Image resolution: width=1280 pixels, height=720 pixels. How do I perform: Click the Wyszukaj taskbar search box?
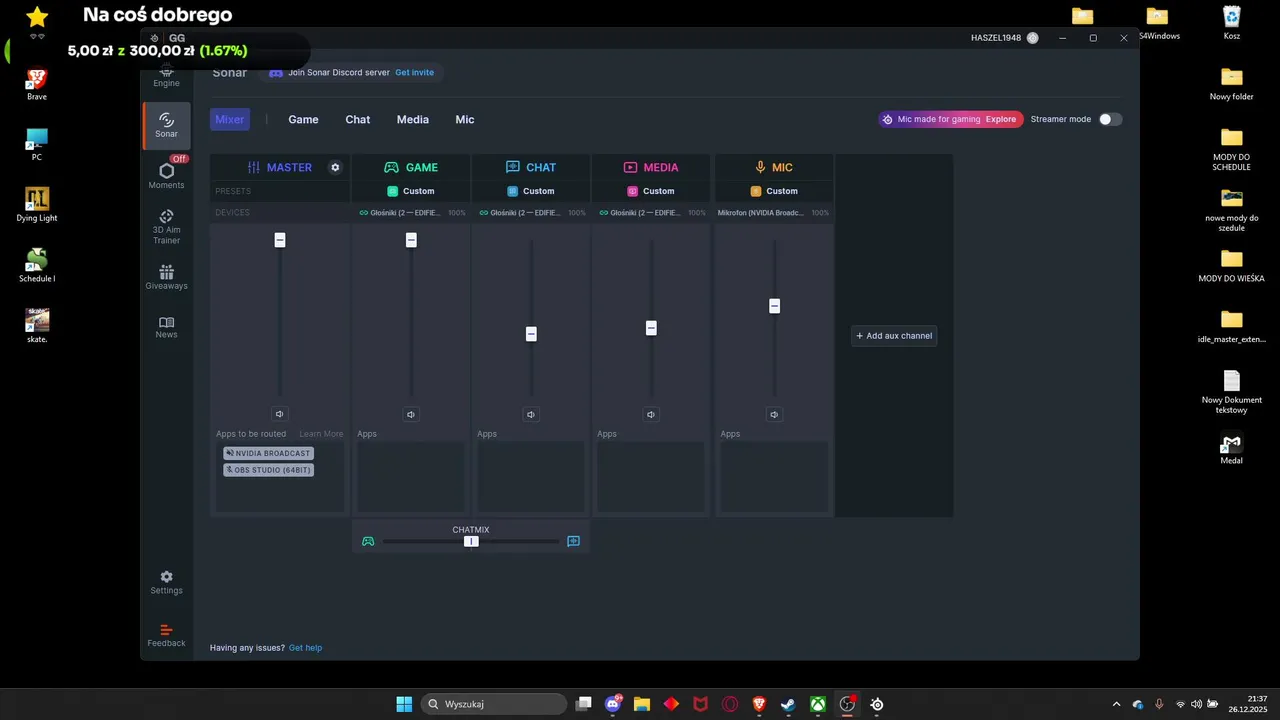(494, 704)
